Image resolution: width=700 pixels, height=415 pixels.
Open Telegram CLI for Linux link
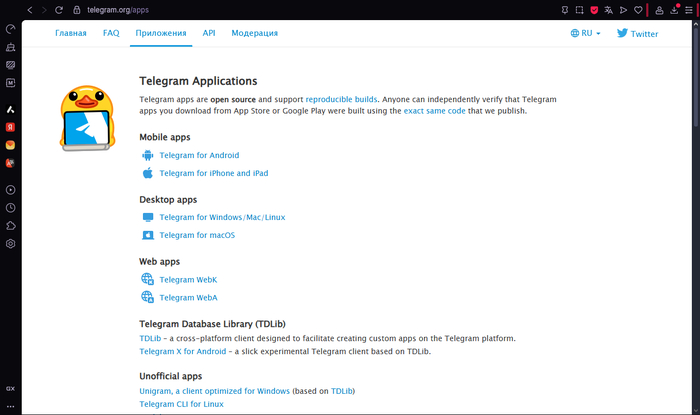click(181, 404)
